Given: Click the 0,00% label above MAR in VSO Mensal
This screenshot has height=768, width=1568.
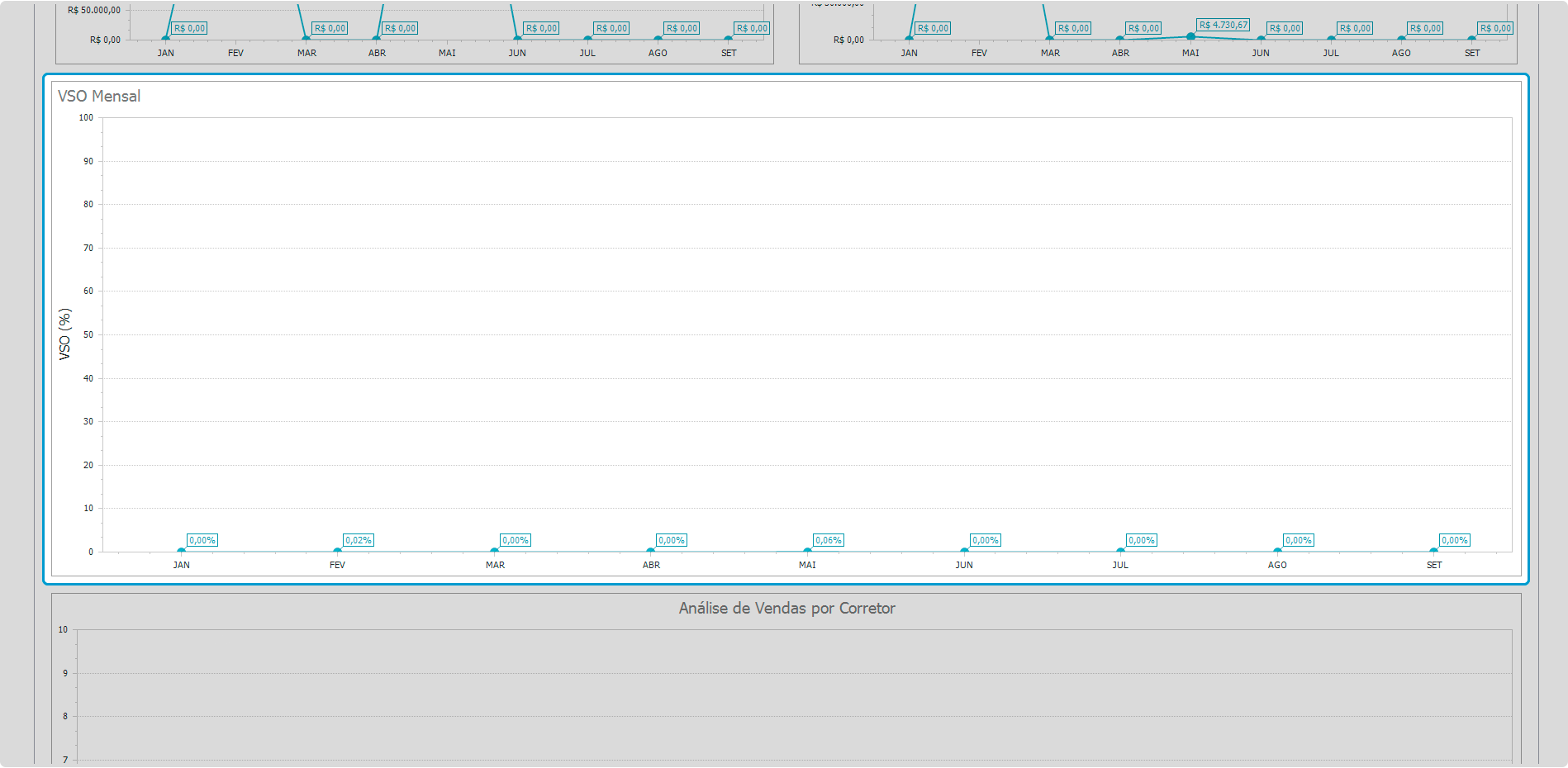Looking at the screenshot, I should coord(516,540).
